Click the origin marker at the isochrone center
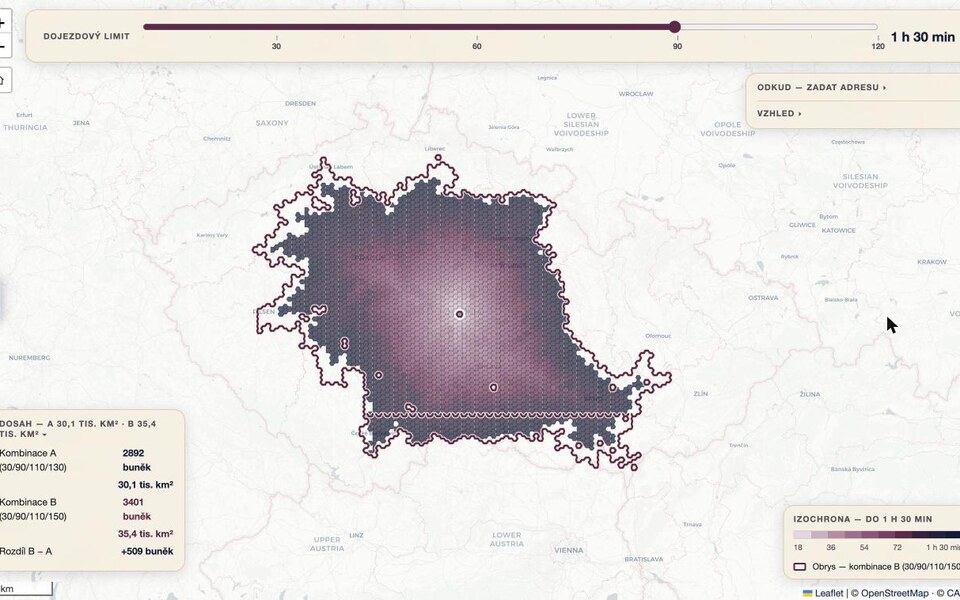 click(x=459, y=314)
